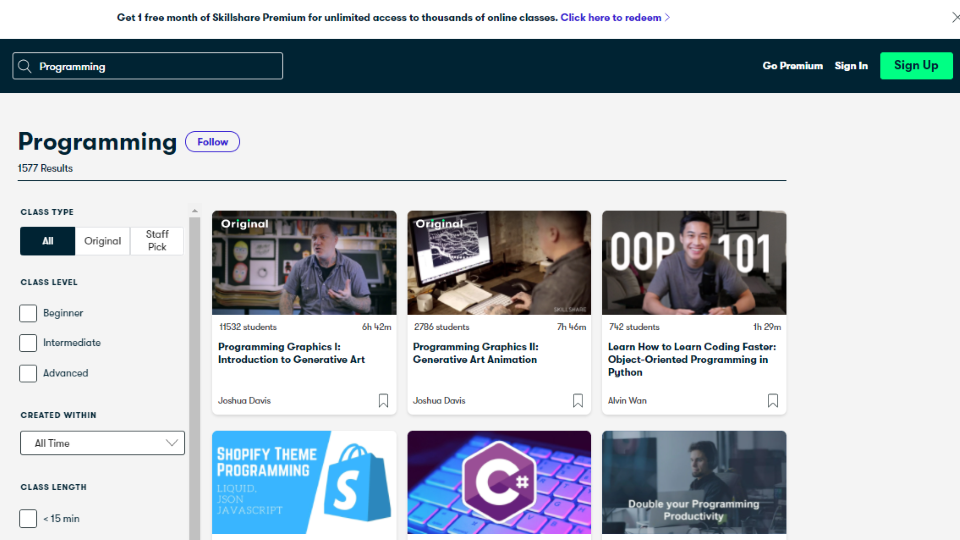
Task: Follow the Programming topic
Action: tap(212, 141)
